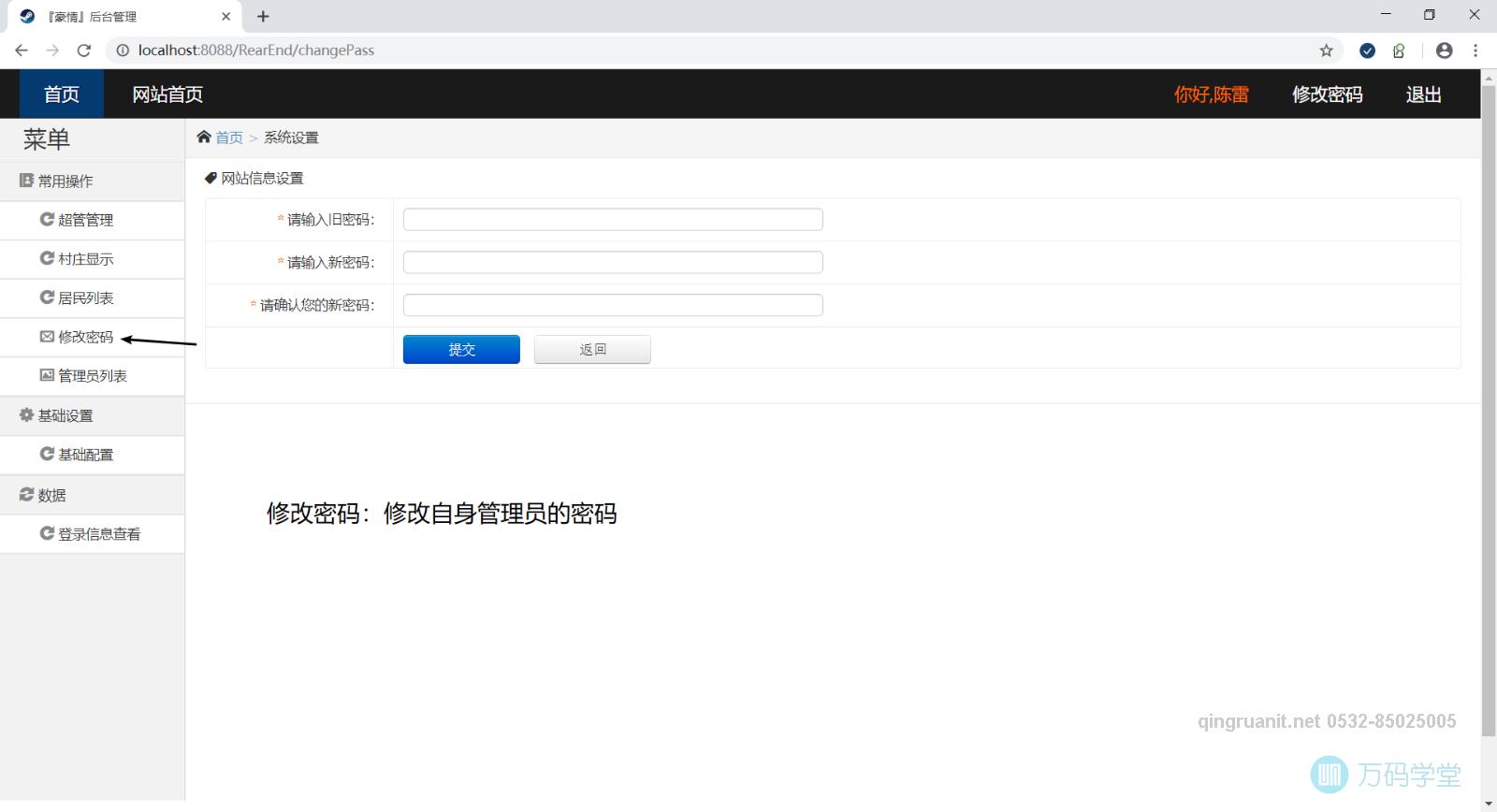Viewport: 1497px width, 812px height.
Task: Submit the form with the 提交 button
Action: click(x=461, y=349)
